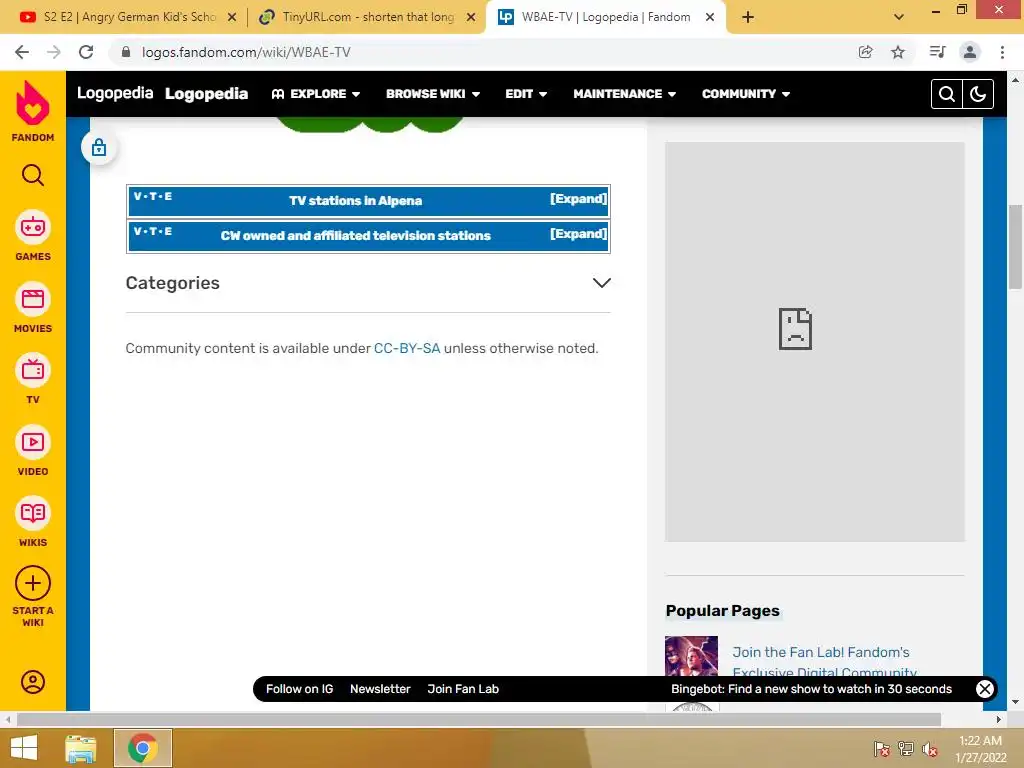Close the TinyURL.com tab
This screenshot has height=768, width=1024.
(471, 17)
